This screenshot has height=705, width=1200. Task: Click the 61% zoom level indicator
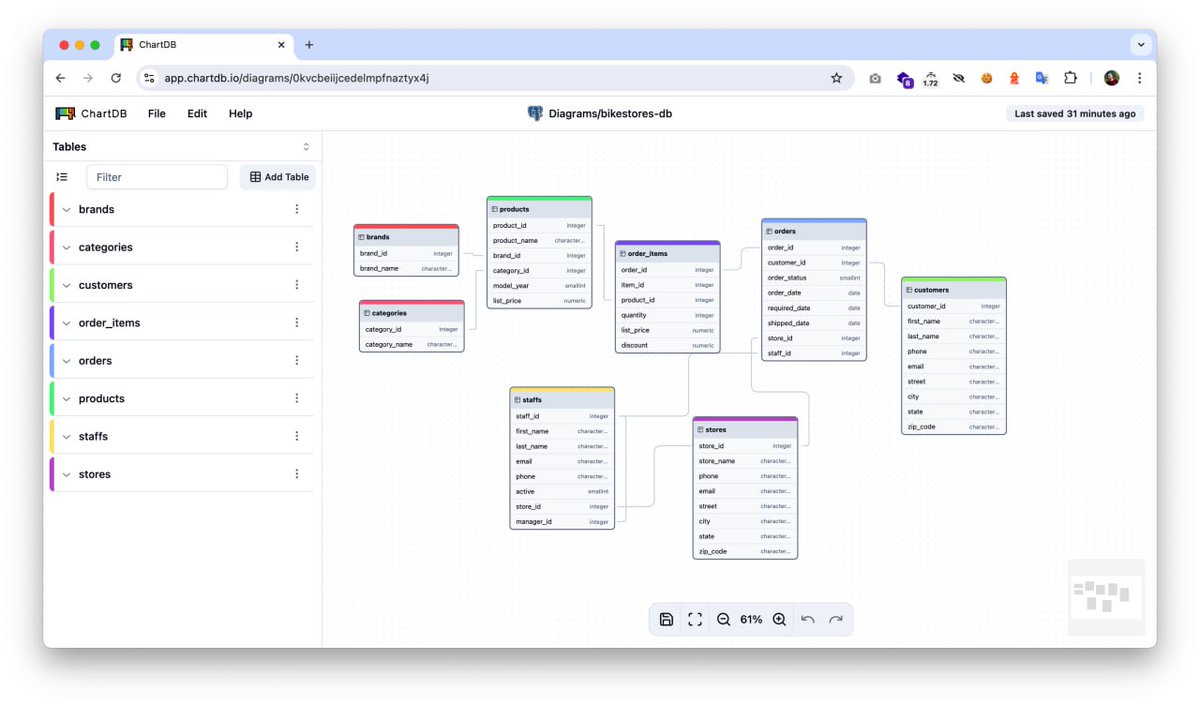click(751, 620)
